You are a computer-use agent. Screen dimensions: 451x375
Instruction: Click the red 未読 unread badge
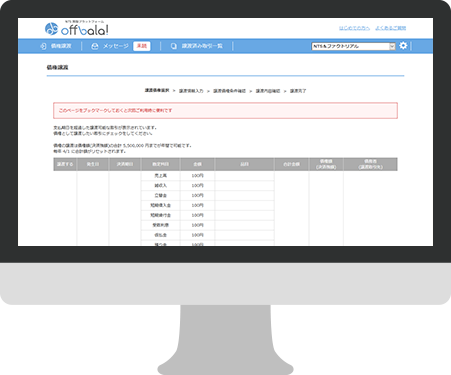[x=142, y=46]
